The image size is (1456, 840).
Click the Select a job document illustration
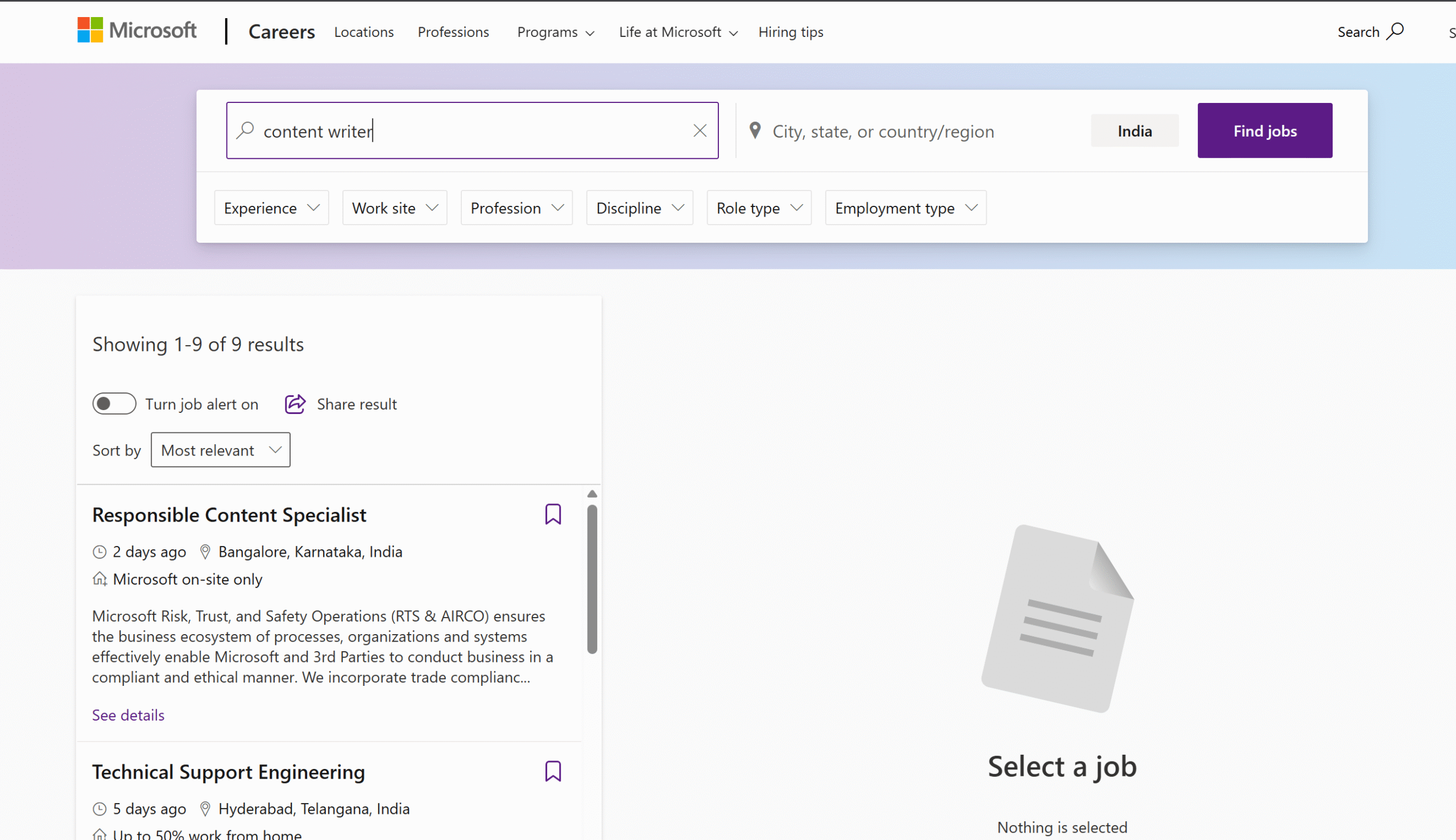(x=1057, y=618)
